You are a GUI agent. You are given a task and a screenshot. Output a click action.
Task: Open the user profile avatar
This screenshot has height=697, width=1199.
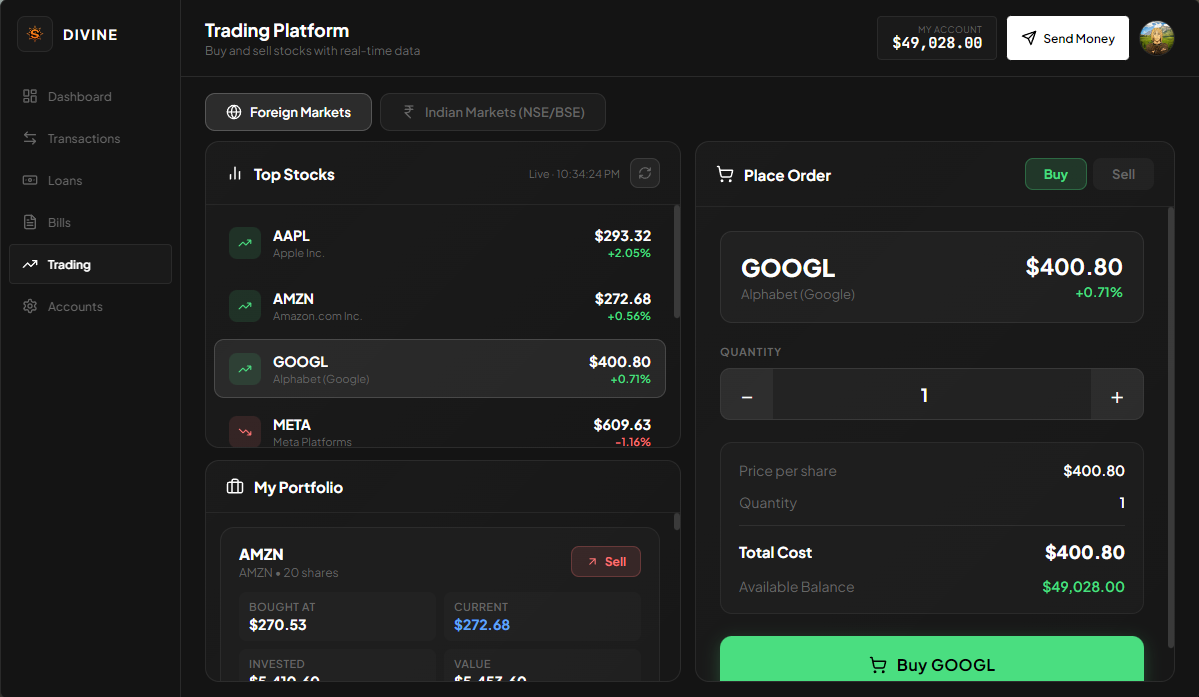[x=1157, y=38]
